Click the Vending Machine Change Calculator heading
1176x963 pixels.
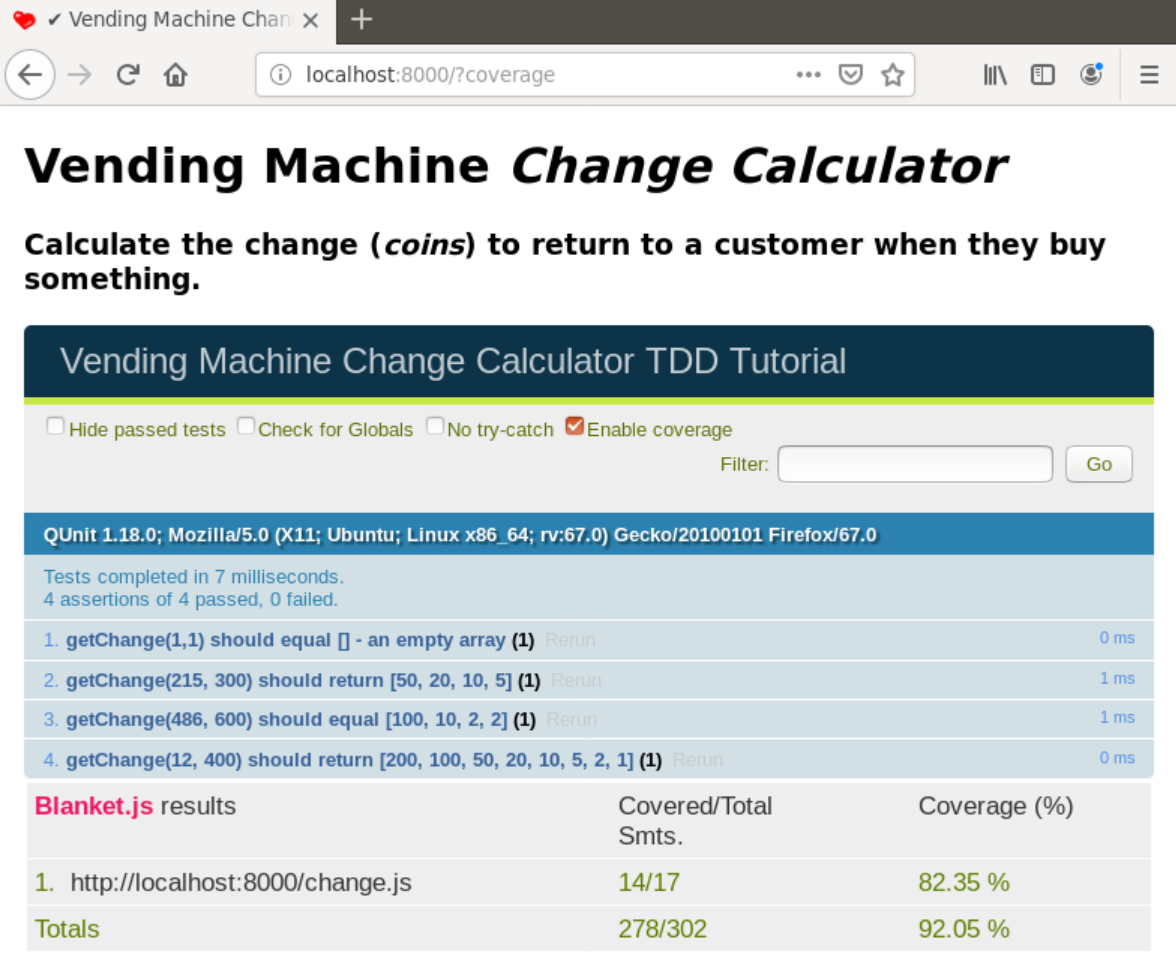coord(516,166)
